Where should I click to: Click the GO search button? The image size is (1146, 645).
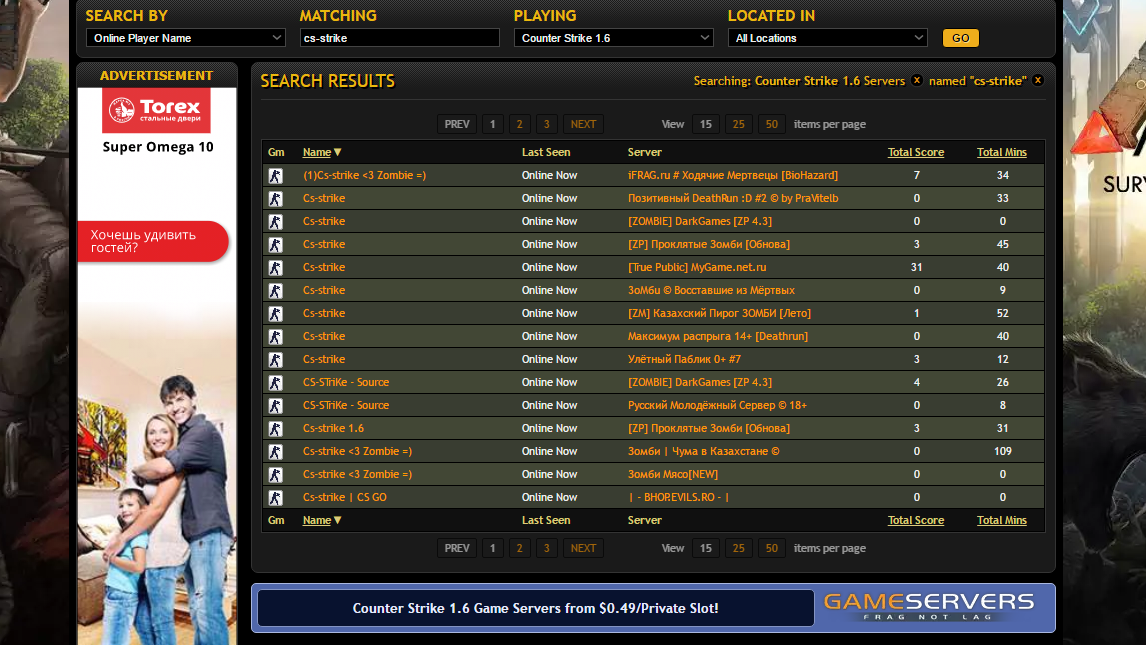[x=960, y=38]
